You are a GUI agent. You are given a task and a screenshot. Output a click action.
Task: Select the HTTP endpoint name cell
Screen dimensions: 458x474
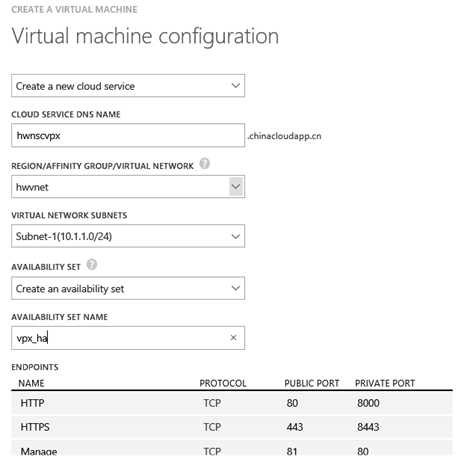[x=32, y=403]
